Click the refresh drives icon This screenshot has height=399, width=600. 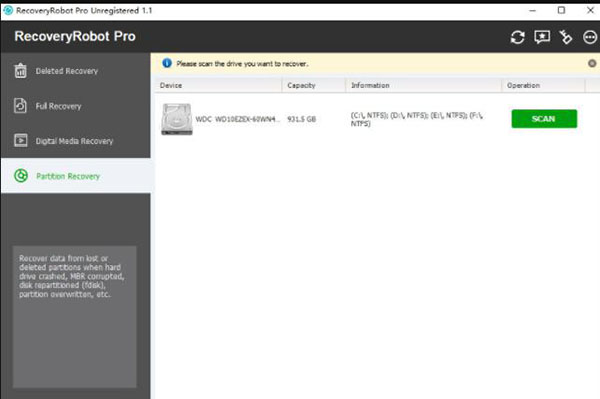(517, 37)
